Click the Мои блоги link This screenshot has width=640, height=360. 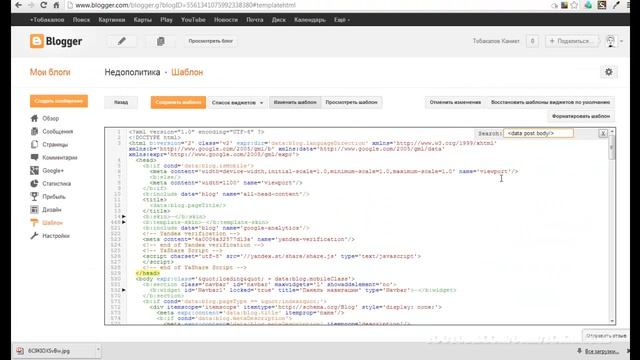tap(50, 72)
